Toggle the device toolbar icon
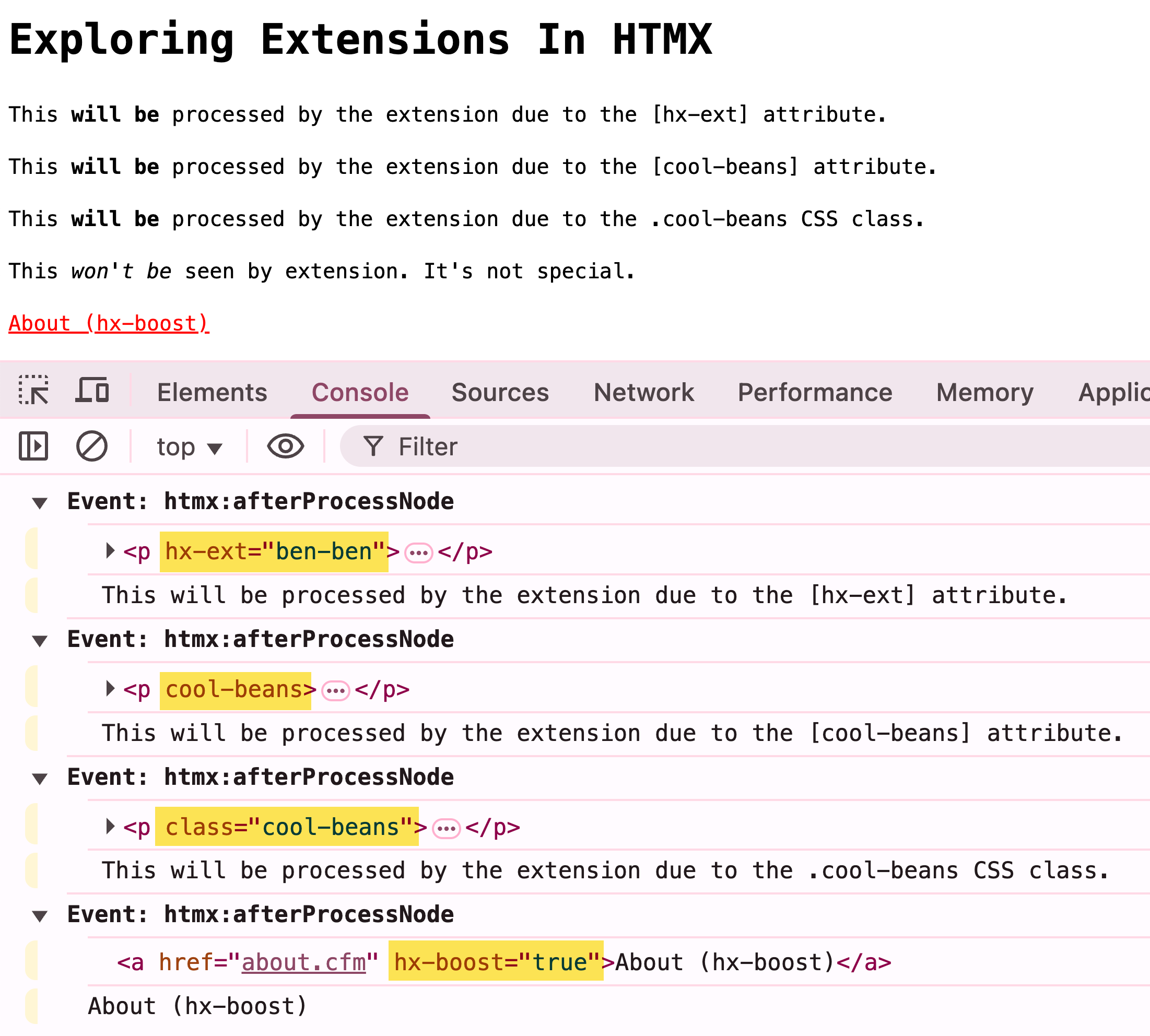 point(92,391)
